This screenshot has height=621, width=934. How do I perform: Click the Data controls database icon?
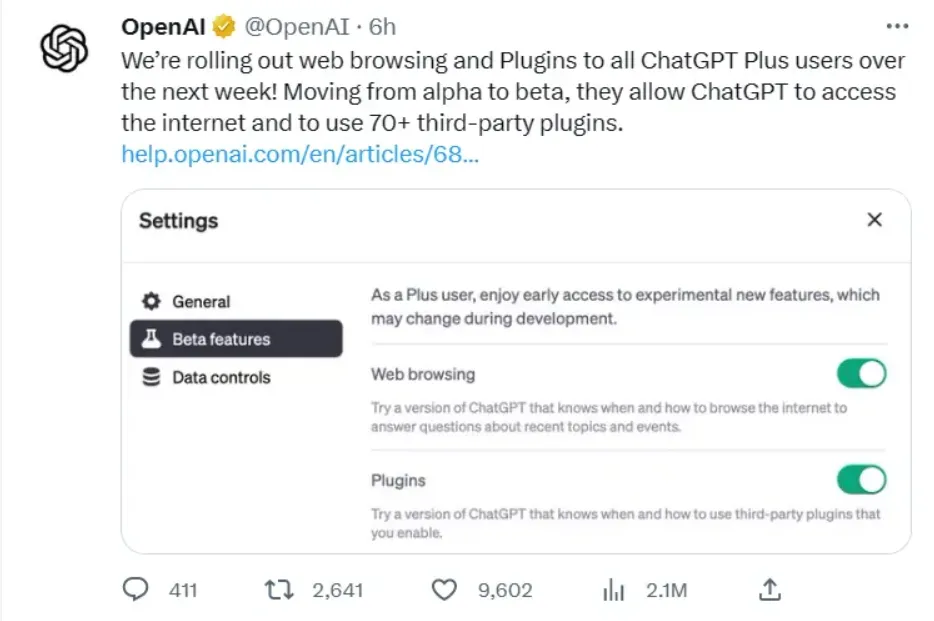(x=152, y=377)
